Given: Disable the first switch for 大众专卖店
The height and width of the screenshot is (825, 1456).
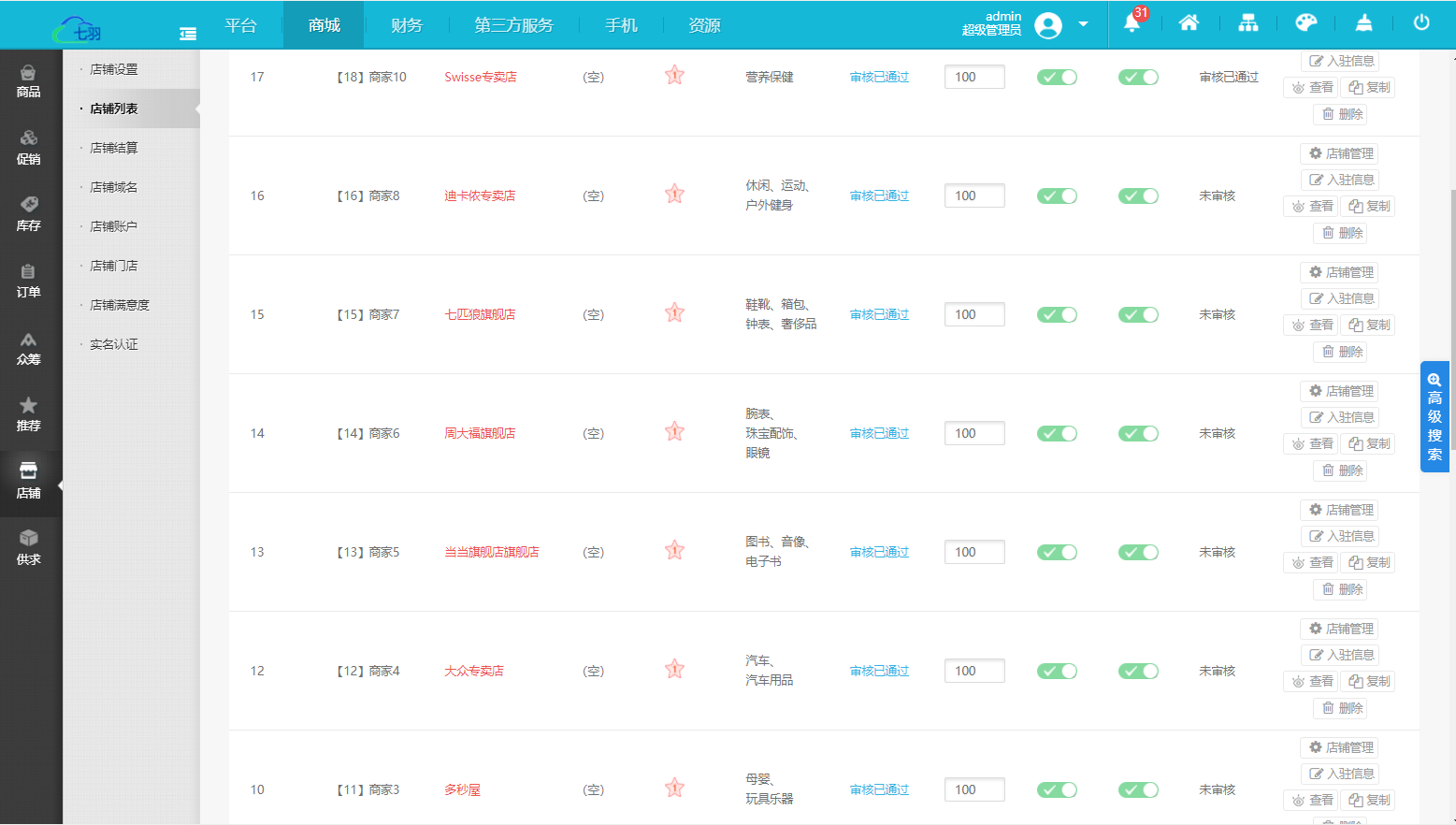Looking at the screenshot, I should click(x=1057, y=672).
